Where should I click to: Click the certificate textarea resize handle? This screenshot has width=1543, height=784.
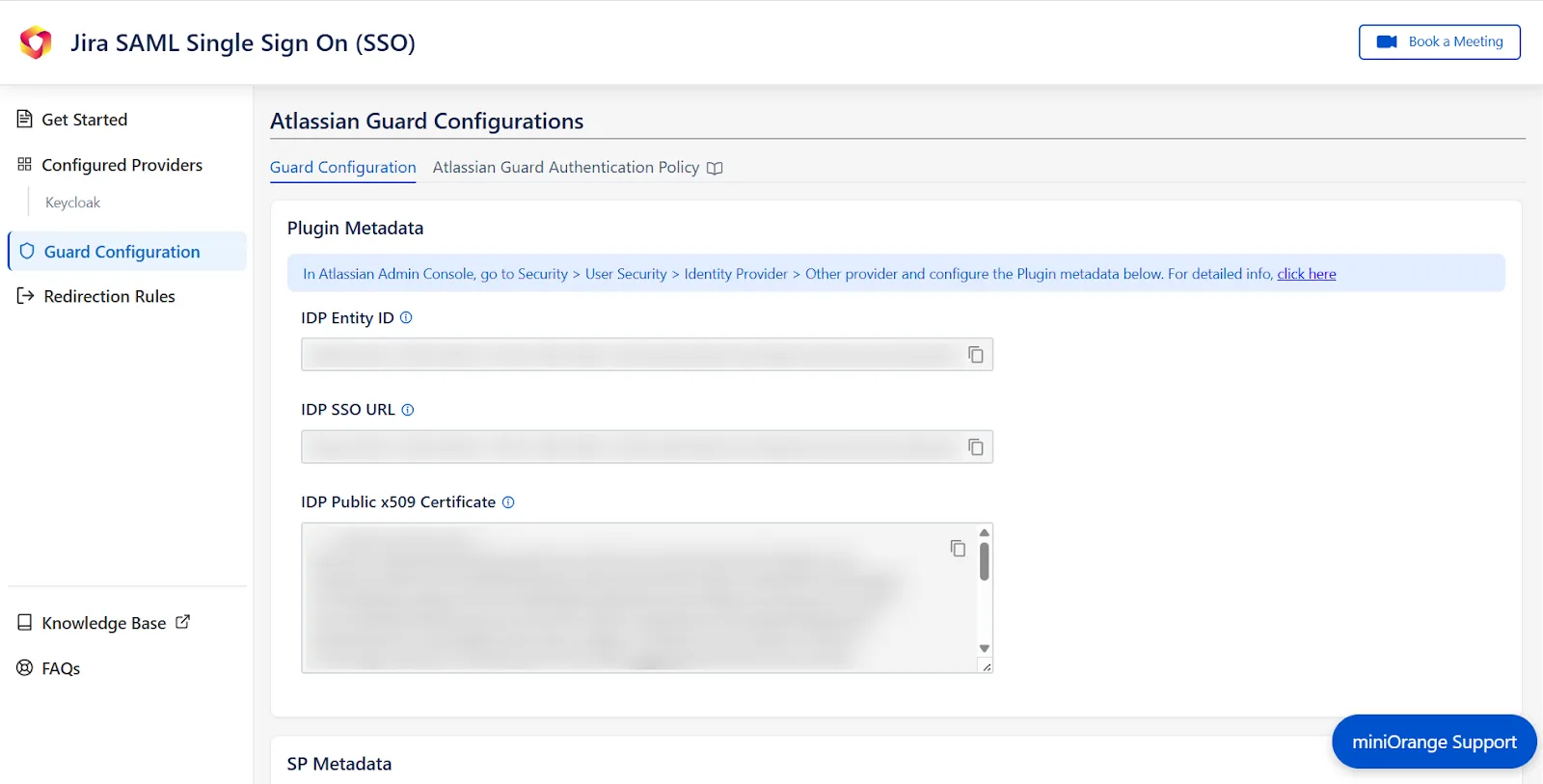click(987, 666)
